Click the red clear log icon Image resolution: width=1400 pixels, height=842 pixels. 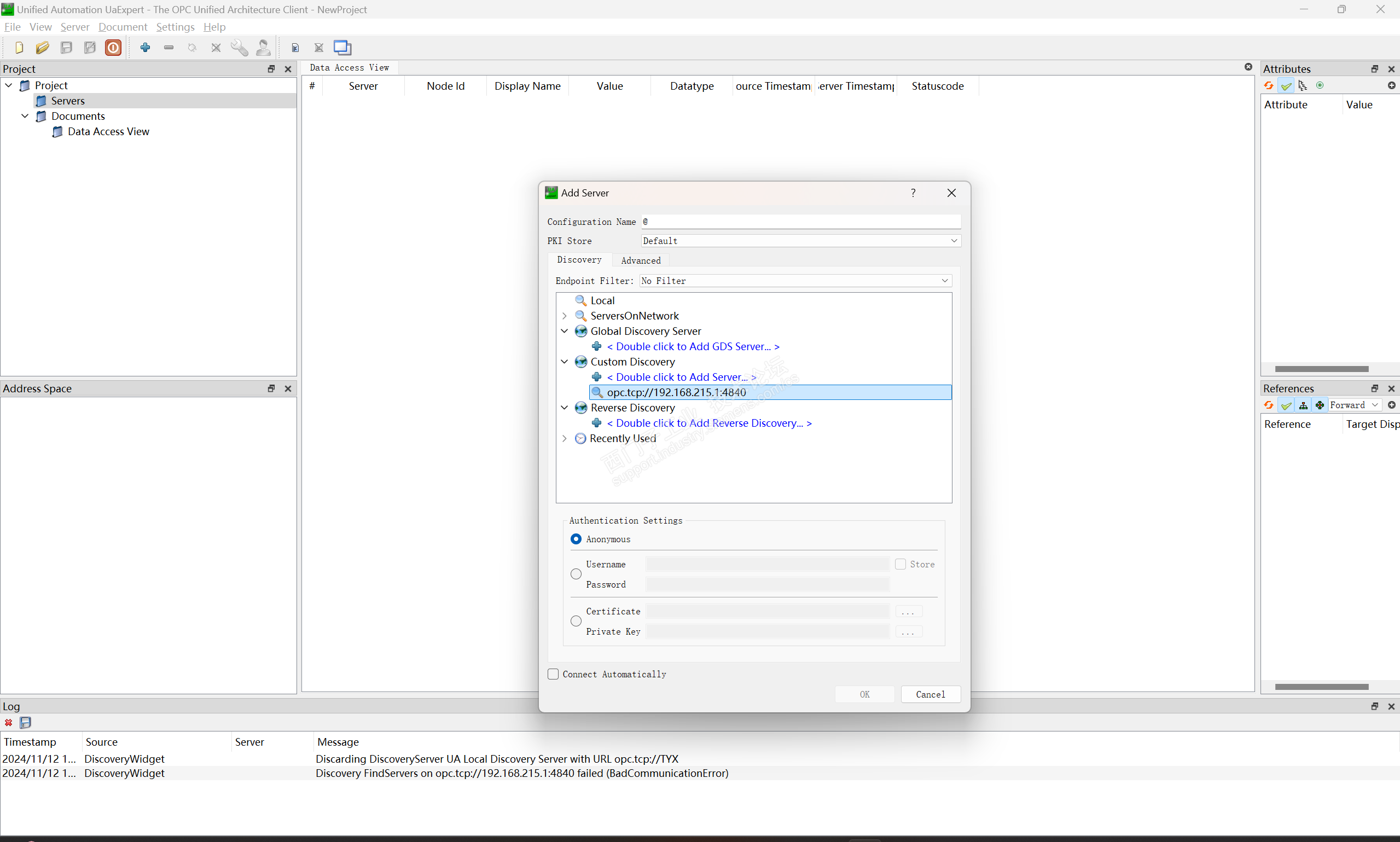click(x=9, y=722)
